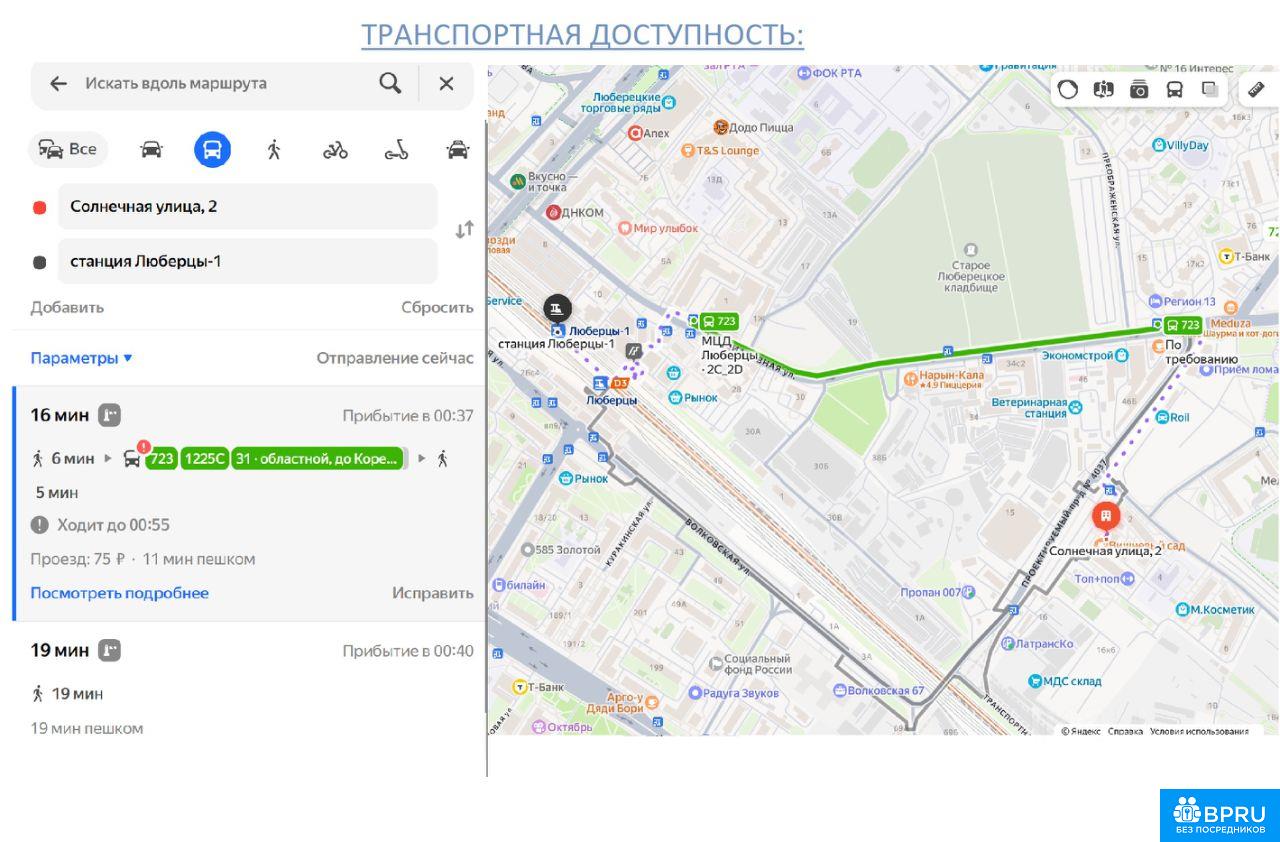
Task: Expand the Параметры dropdown
Action: (81, 358)
